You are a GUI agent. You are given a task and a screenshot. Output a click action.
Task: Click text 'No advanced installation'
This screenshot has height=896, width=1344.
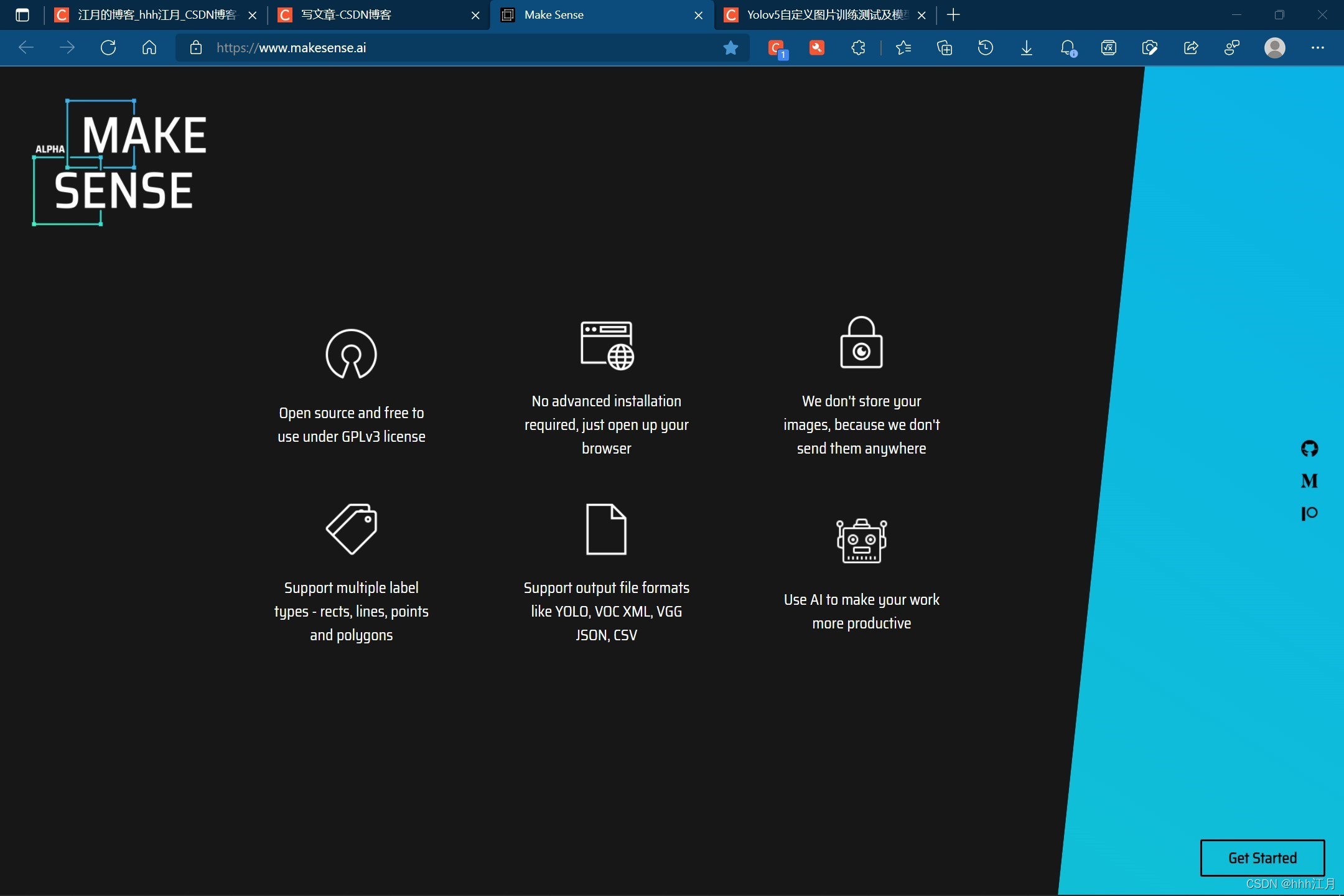[606, 401]
